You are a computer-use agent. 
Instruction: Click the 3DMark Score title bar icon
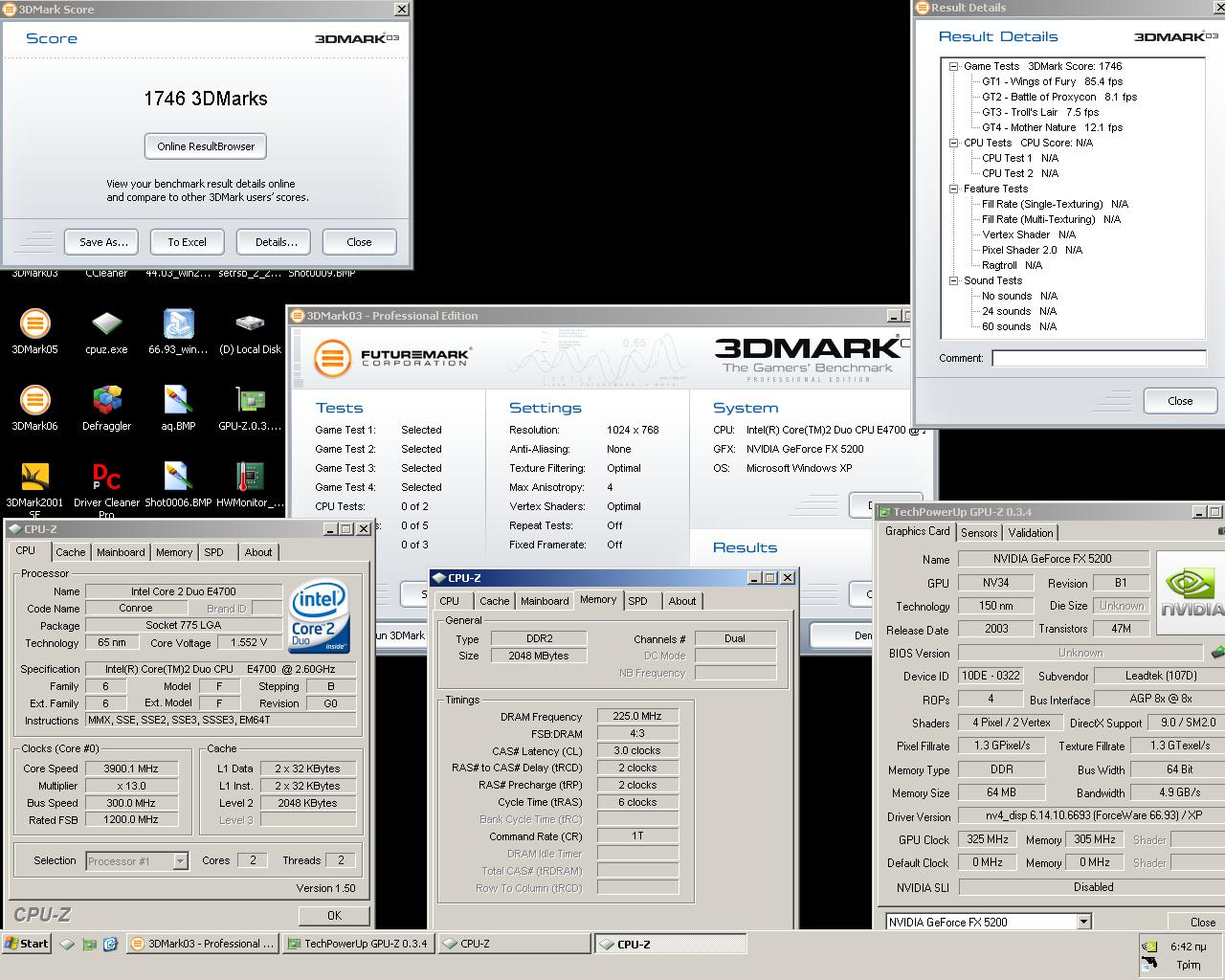[x=11, y=10]
